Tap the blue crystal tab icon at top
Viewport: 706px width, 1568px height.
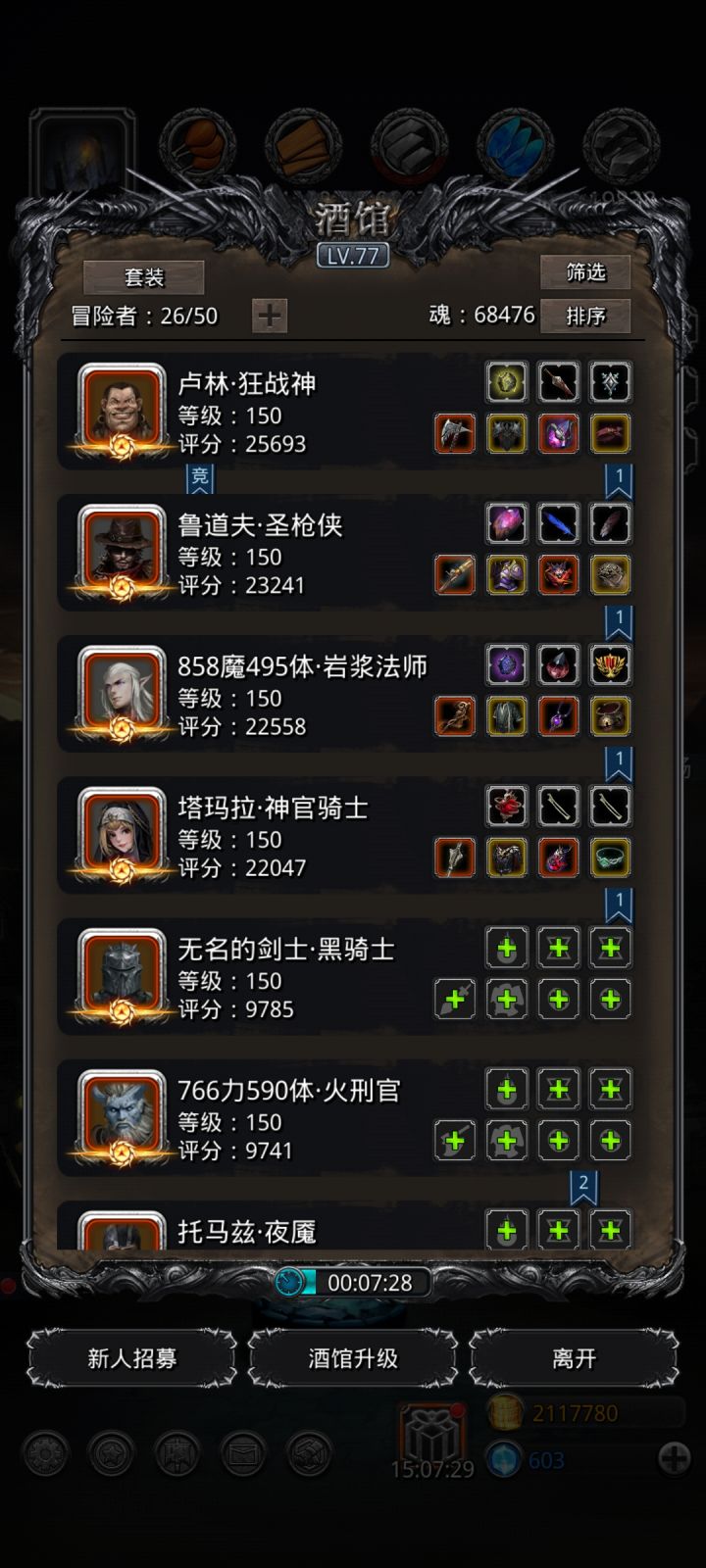(x=515, y=145)
